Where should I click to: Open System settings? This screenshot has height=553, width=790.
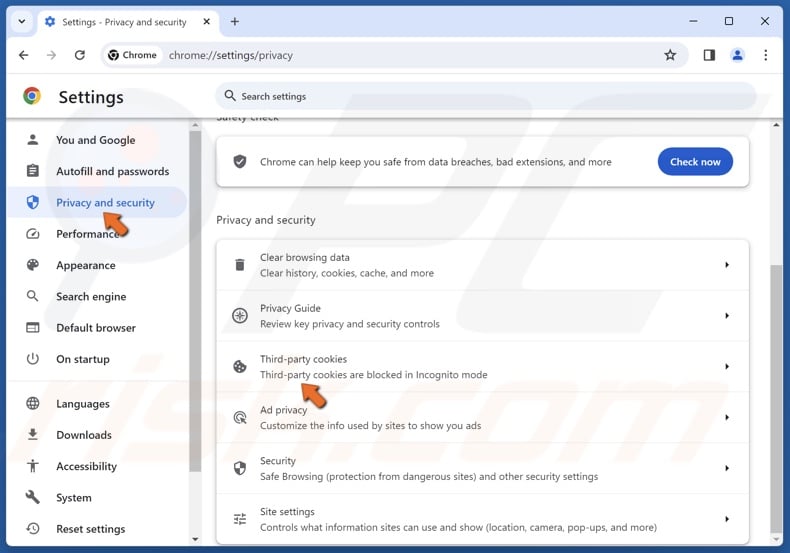tap(98, 498)
